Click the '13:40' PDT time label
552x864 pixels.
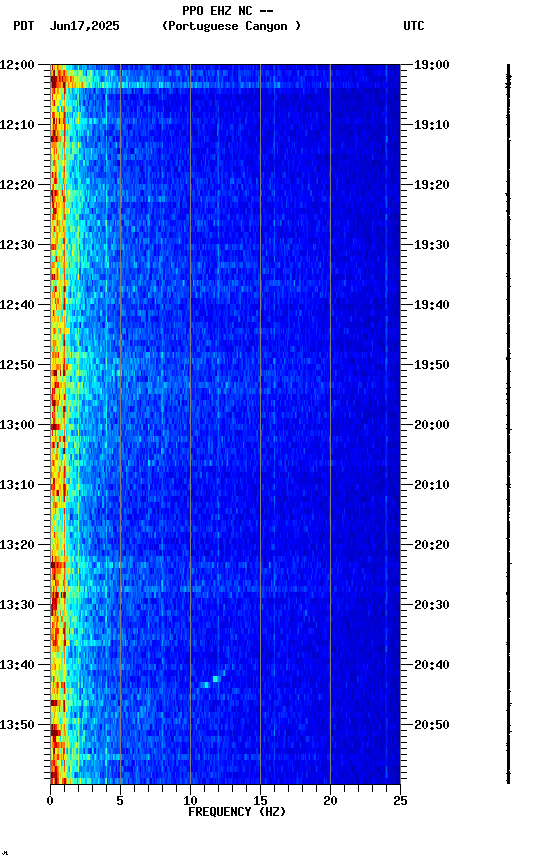(x=17, y=666)
